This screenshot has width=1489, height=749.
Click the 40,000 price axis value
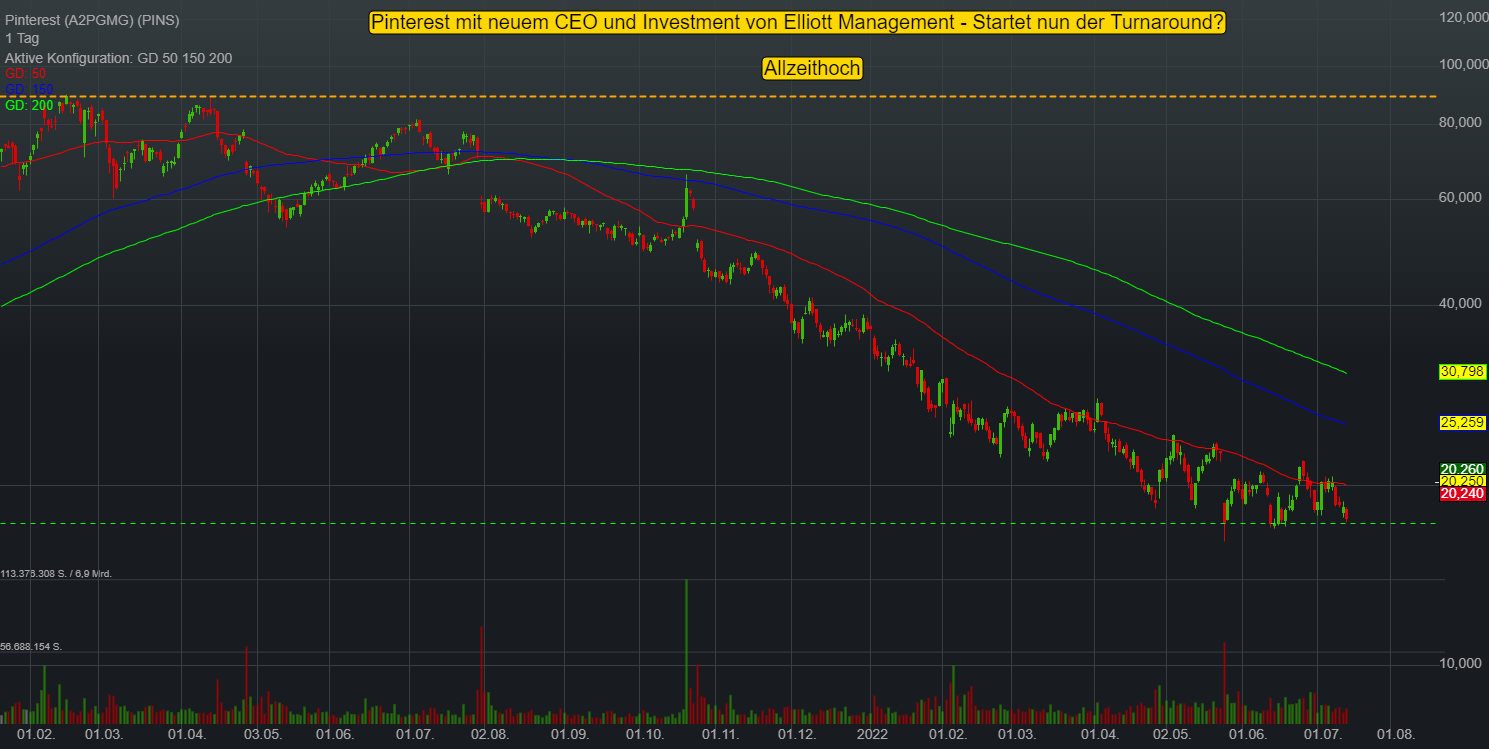click(1461, 304)
